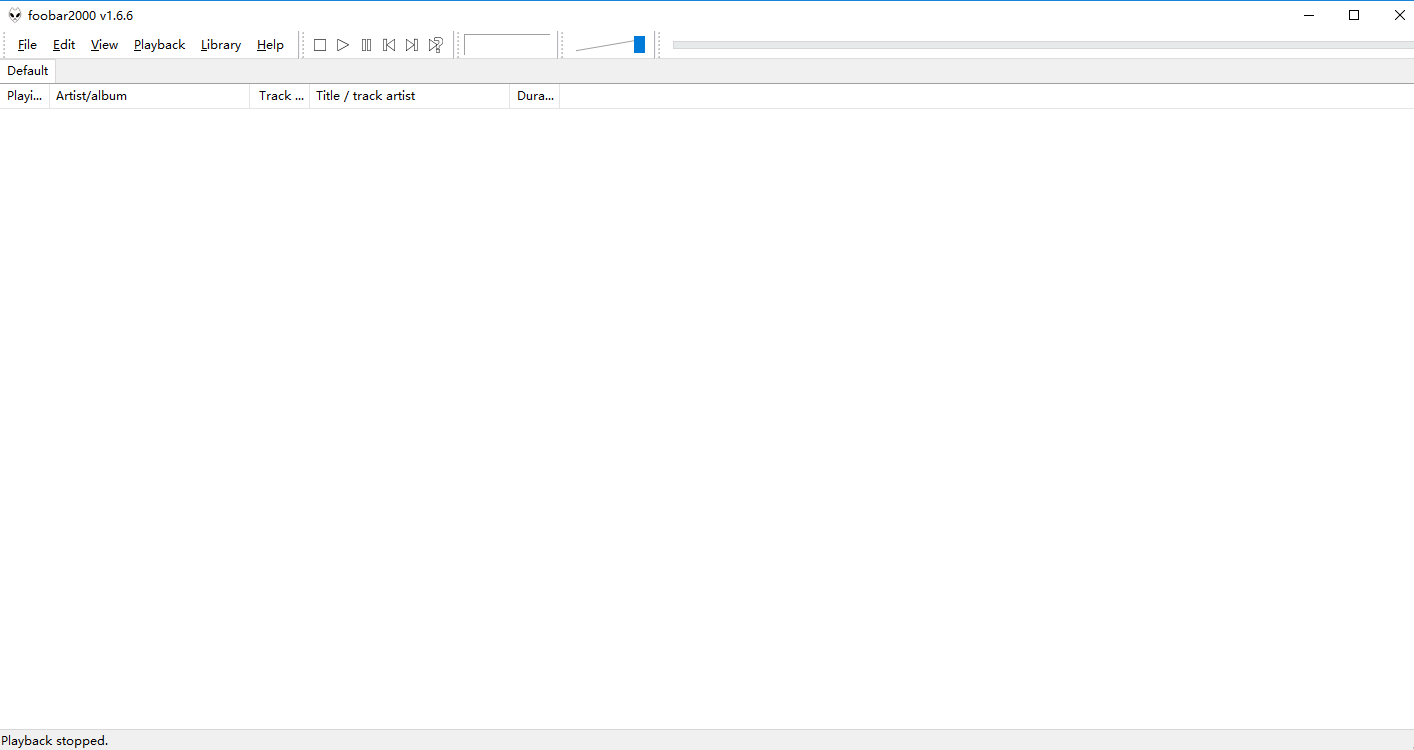Viewport: 1414px width, 750px height.
Task: Open the File menu
Action: [26, 44]
